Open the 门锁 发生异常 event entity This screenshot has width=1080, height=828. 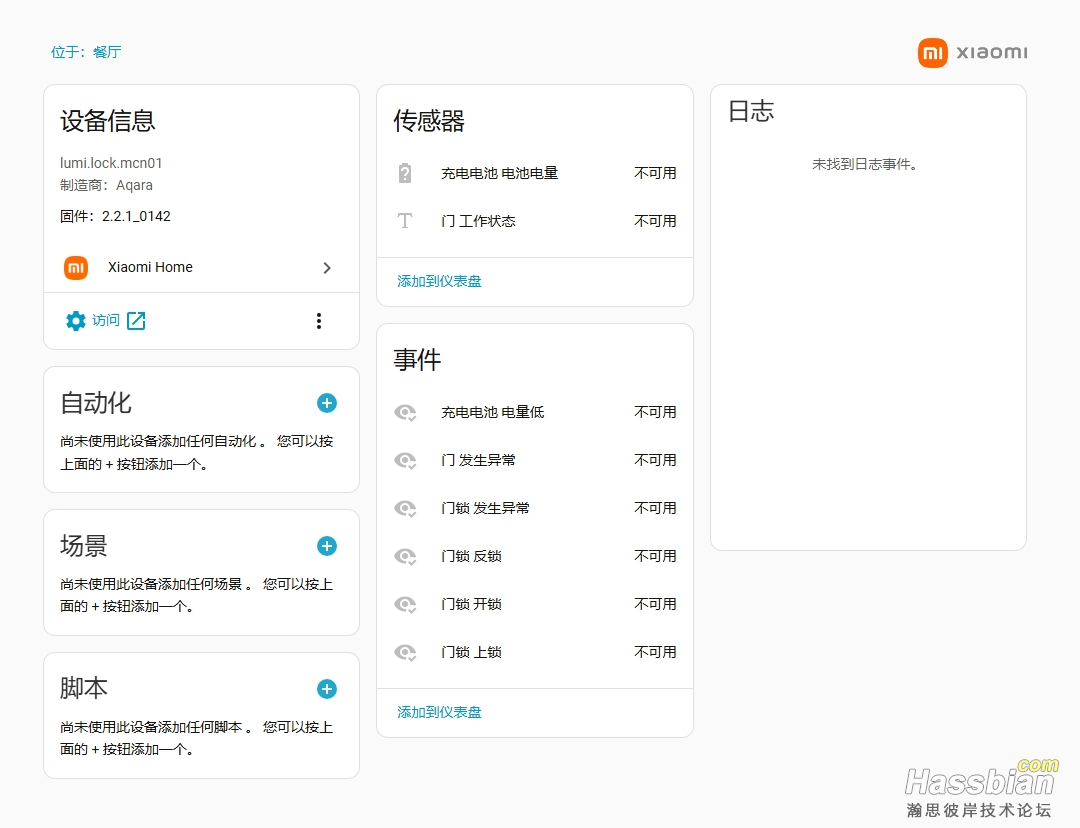[x=534, y=508]
